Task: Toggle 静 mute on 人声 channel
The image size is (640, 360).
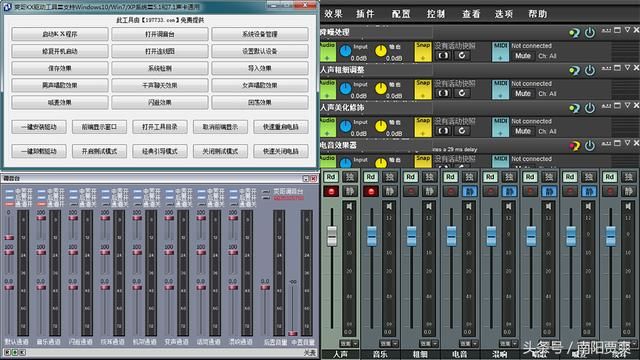Action: click(x=350, y=191)
